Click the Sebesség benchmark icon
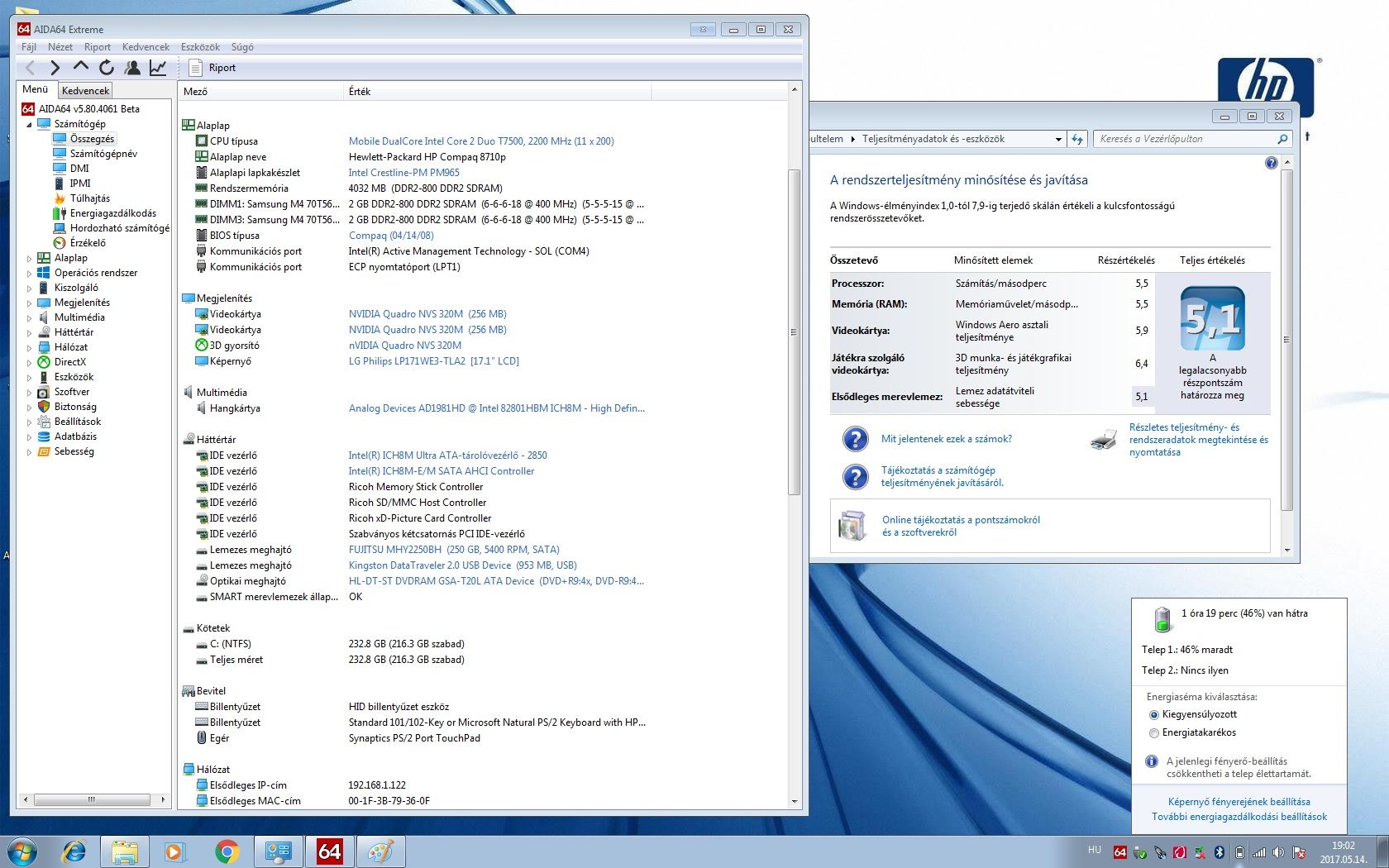1389x868 pixels. tap(44, 451)
